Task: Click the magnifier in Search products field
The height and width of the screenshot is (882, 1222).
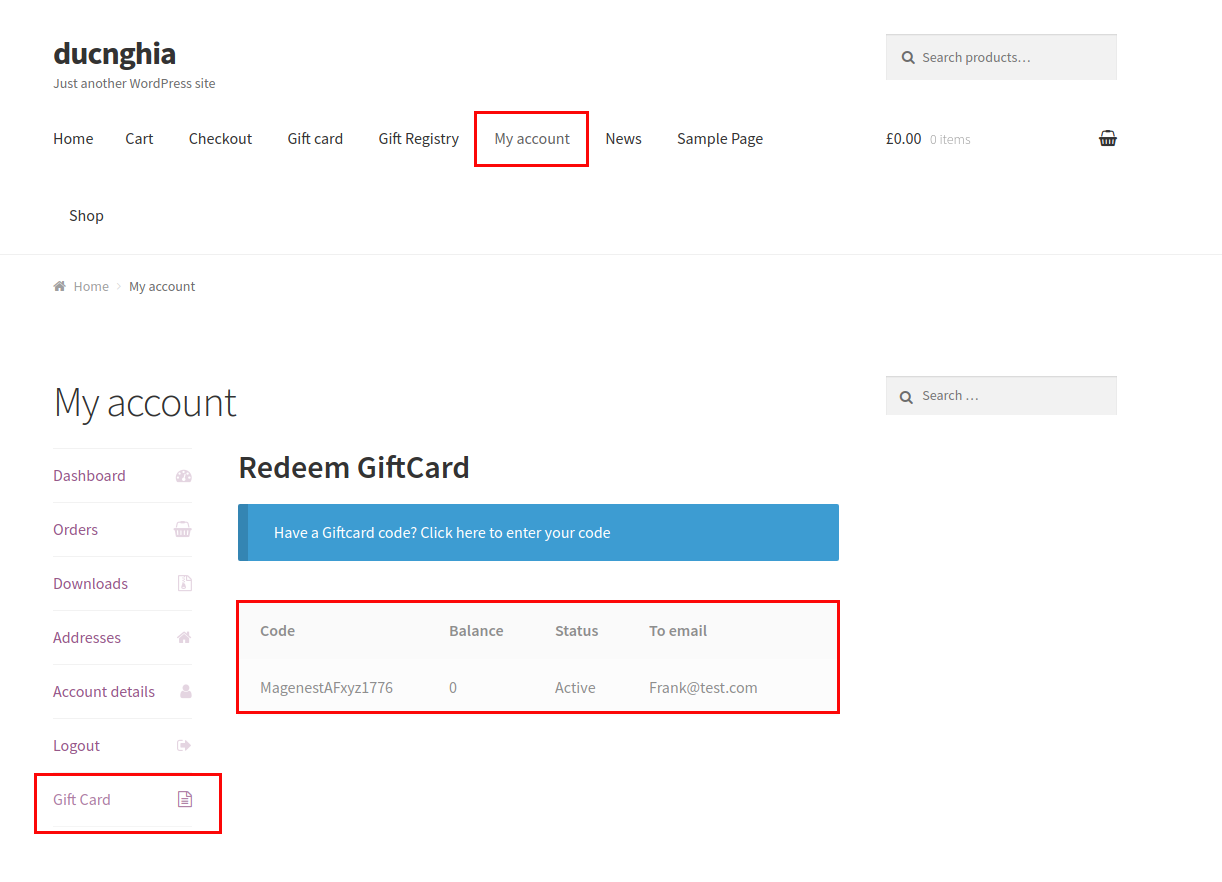Action: pyautogui.click(x=907, y=57)
